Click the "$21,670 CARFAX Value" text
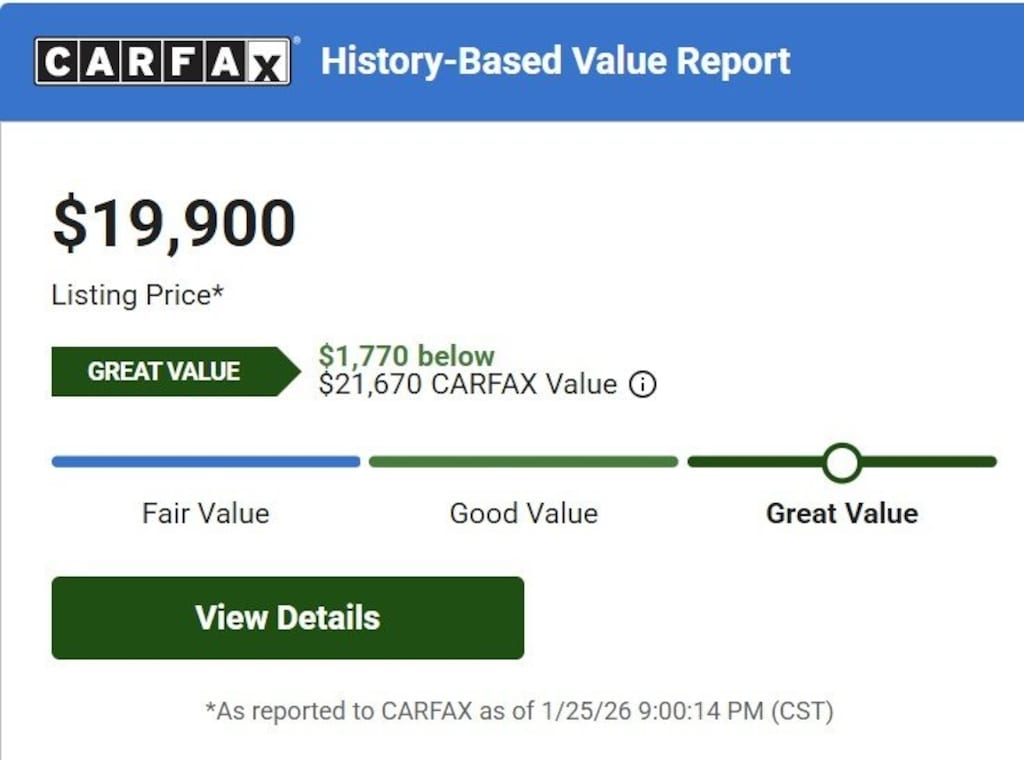 click(x=467, y=384)
